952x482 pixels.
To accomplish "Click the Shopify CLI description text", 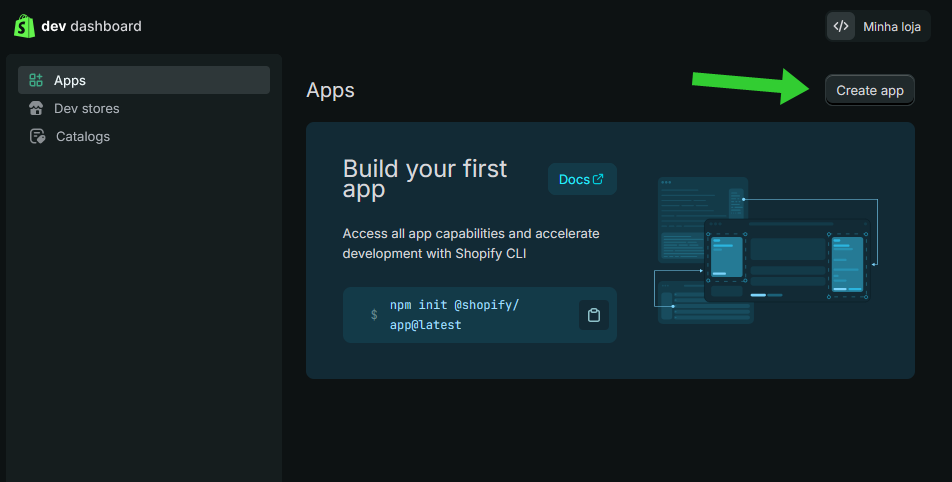I will 470,243.
